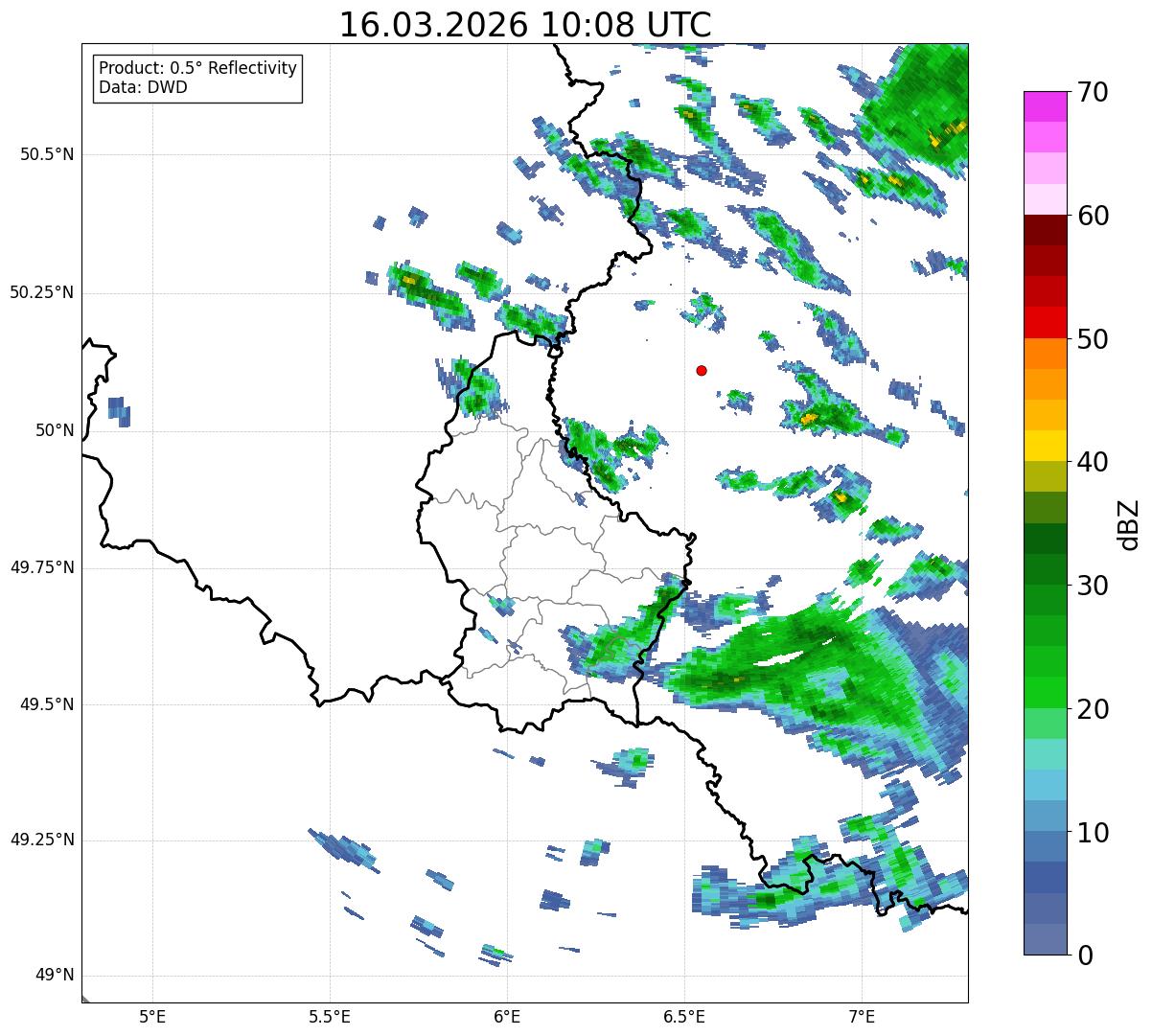Viewport: 1152px width, 1036px height.
Task: Click the 10 label on colorbar
Action: coord(1094,833)
